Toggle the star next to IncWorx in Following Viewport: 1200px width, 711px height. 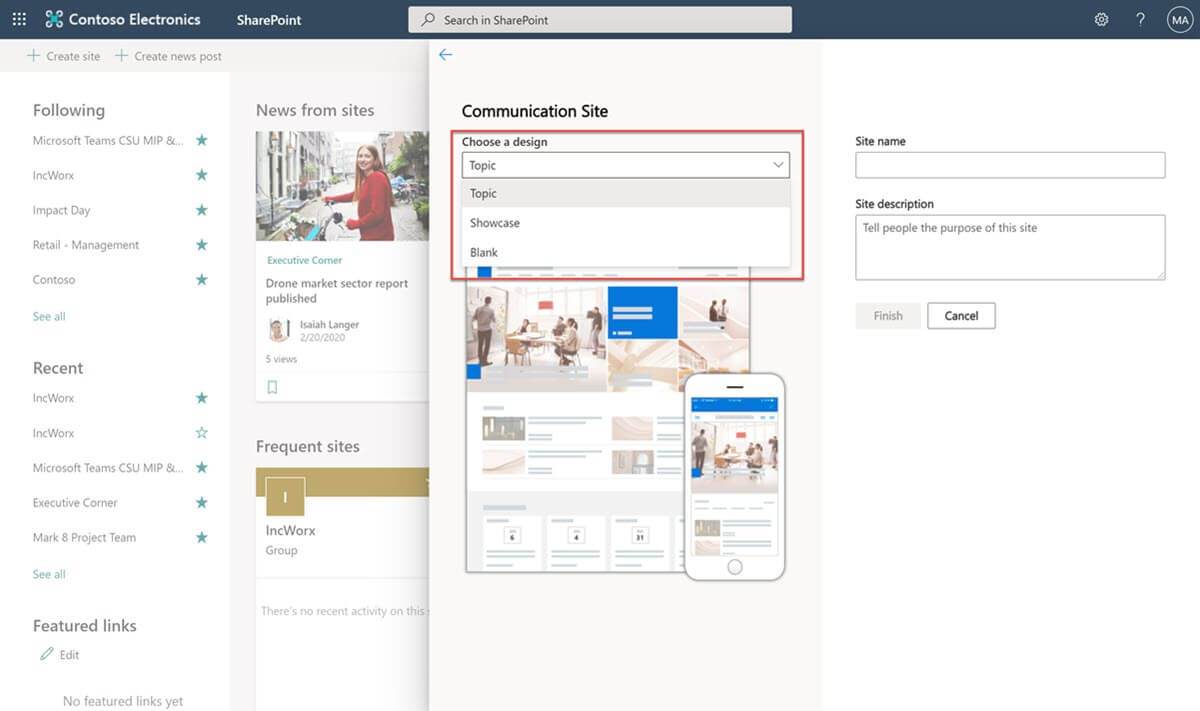tap(202, 175)
